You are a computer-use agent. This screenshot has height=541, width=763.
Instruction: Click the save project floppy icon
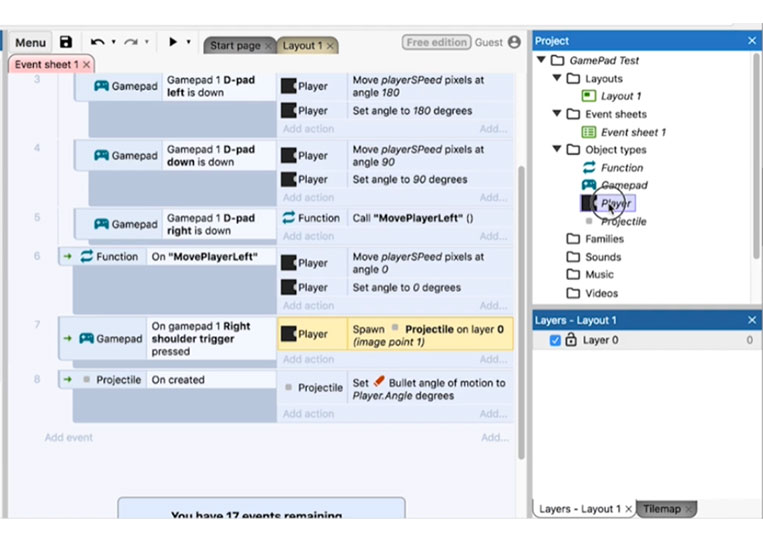pyautogui.click(x=66, y=42)
